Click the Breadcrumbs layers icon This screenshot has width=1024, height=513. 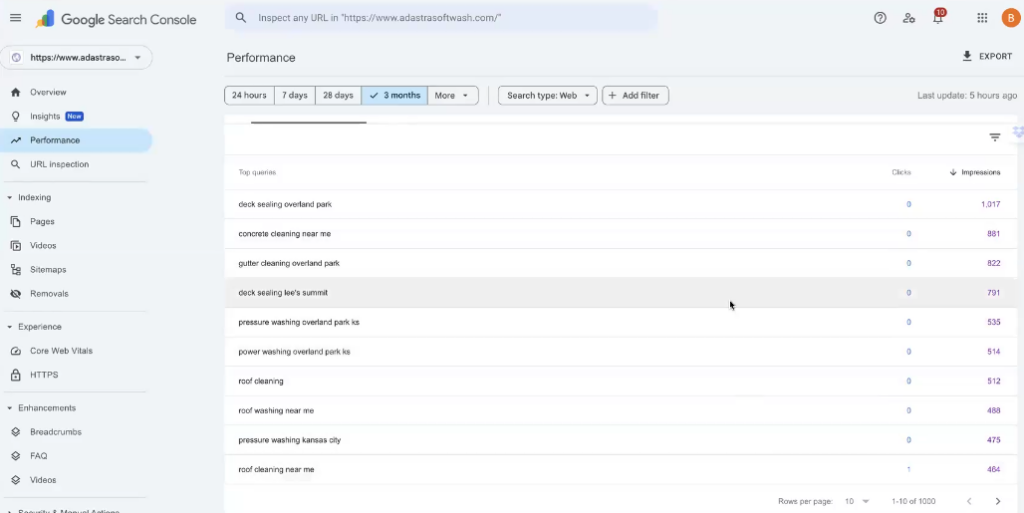click(x=16, y=432)
